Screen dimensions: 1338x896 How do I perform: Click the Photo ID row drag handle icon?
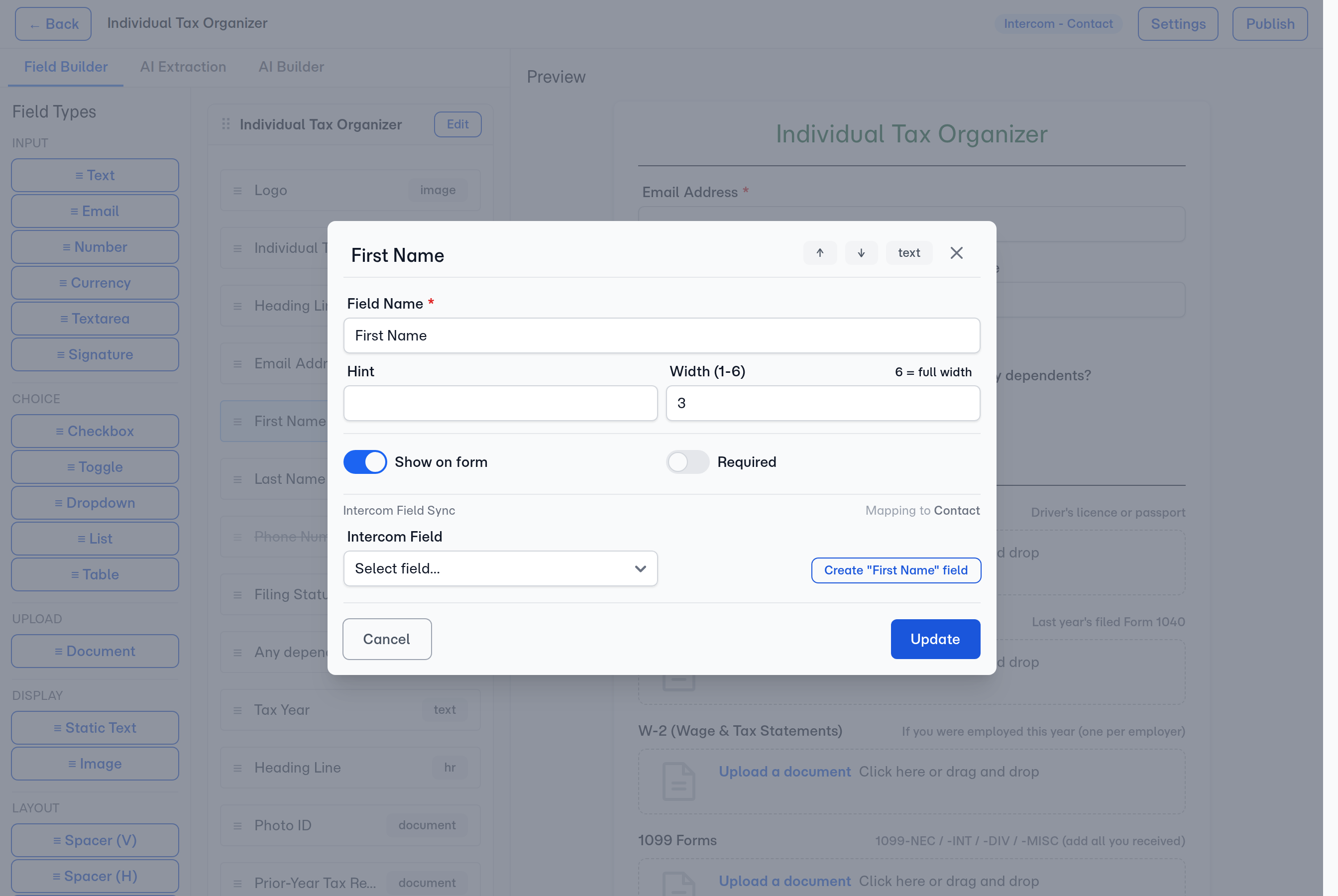click(x=237, y=826)
